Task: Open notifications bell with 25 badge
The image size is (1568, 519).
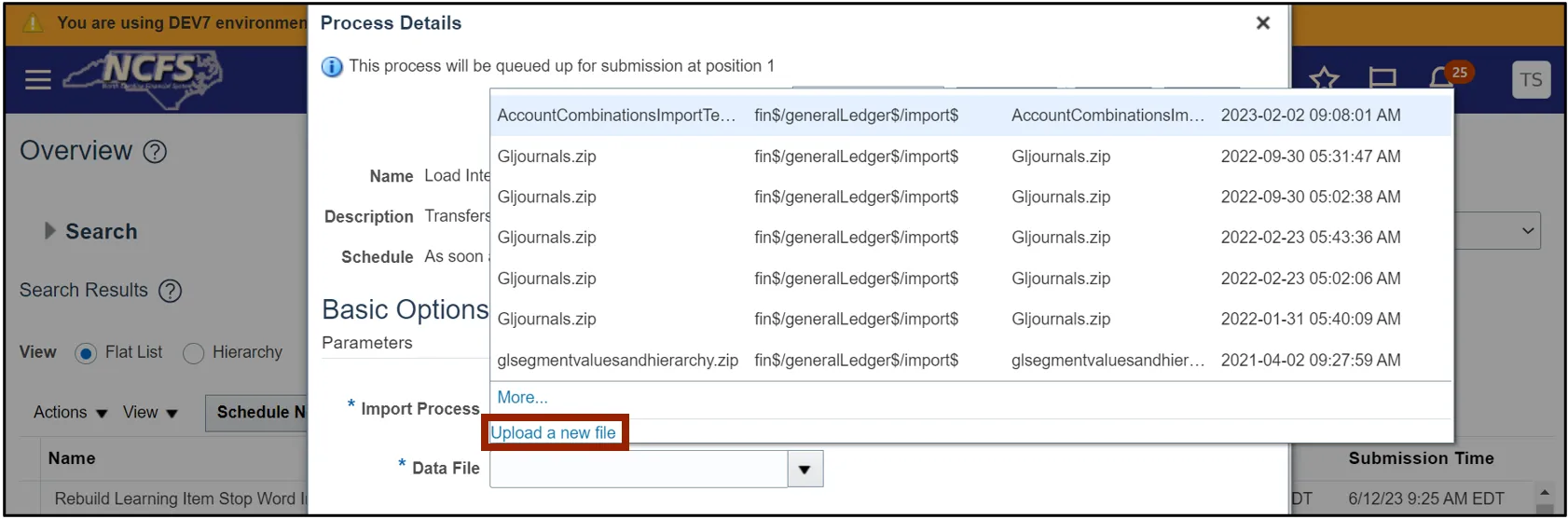Action: (1443, 78)
